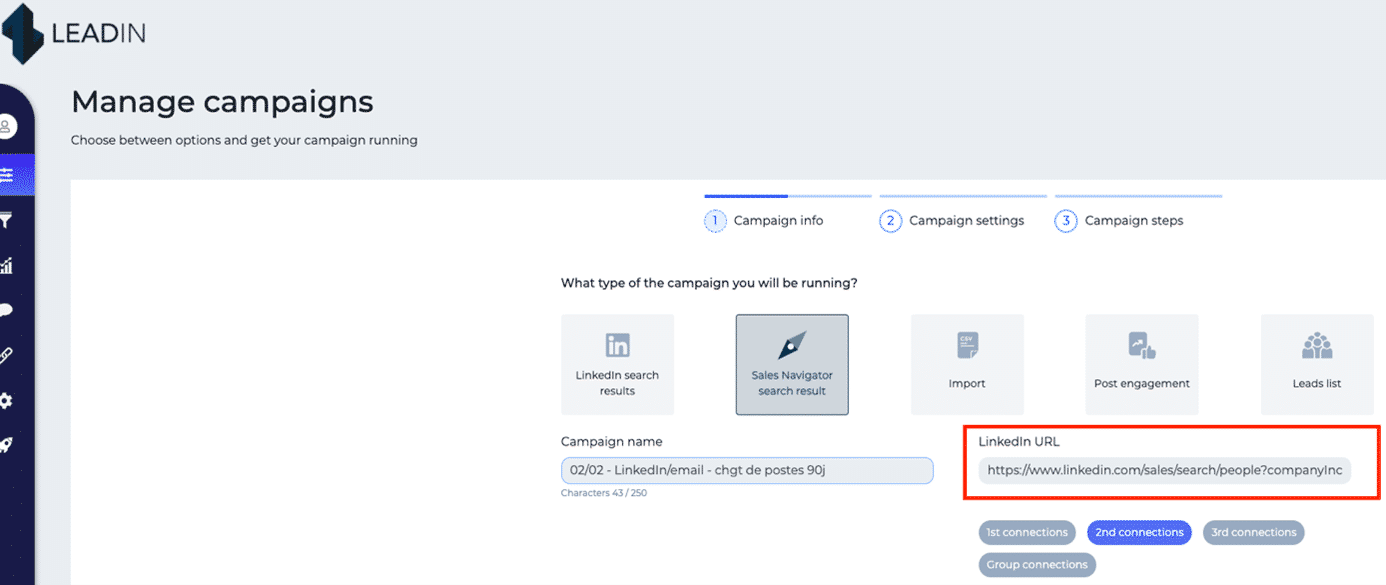Screen dimensions: 1386x585
Task: Click the "Campaign name" field label
Action: 612,441
